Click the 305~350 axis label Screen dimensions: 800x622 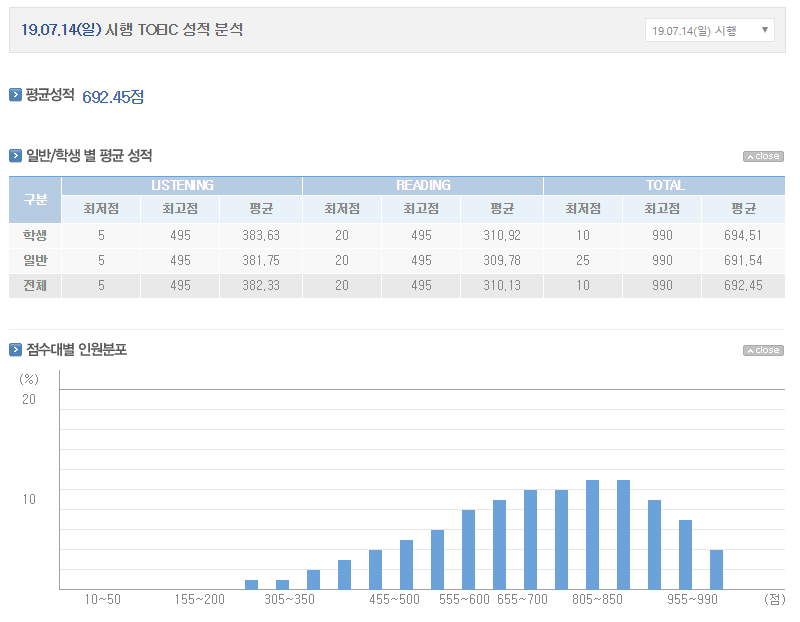[x=288, y=600]
